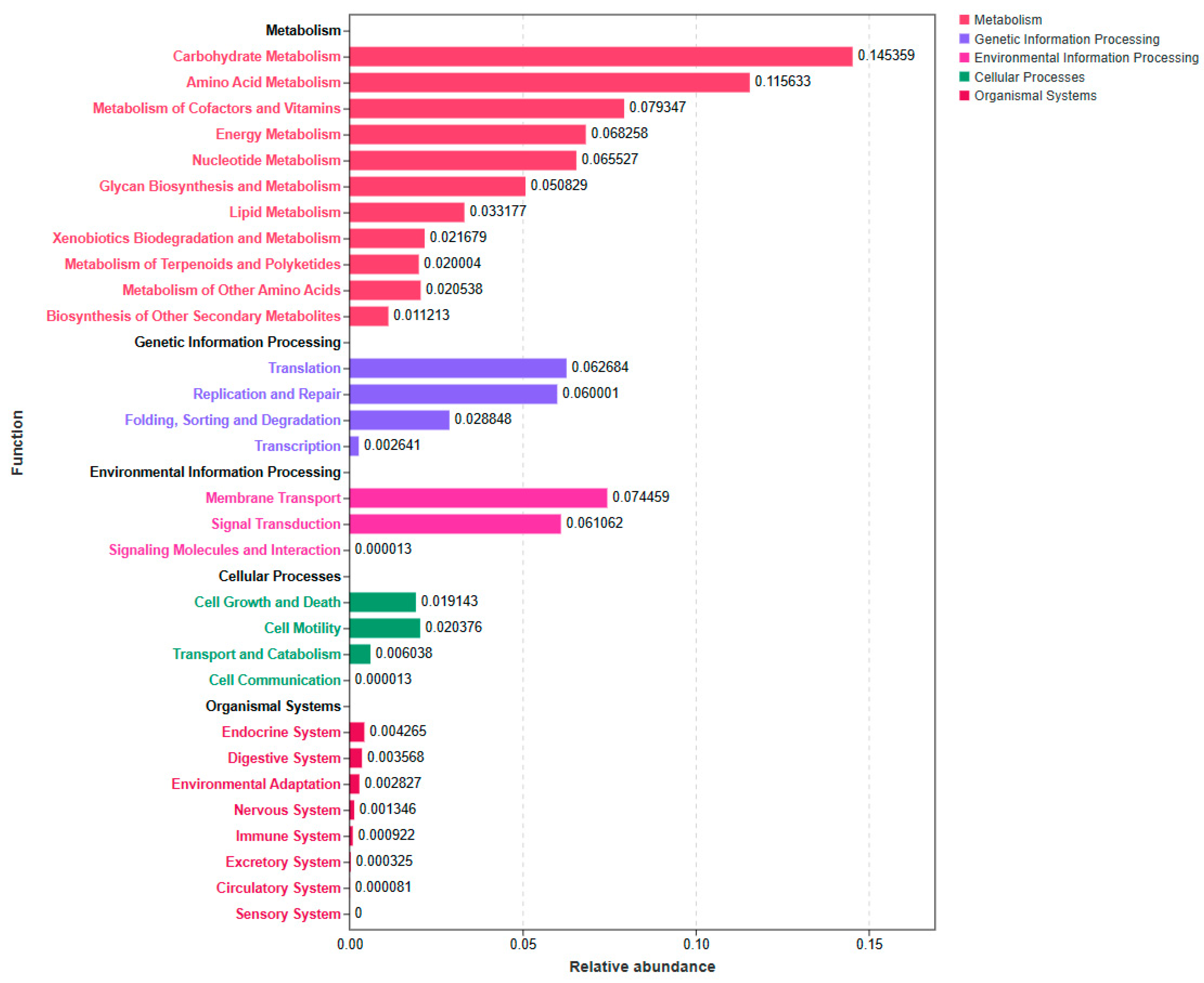1204x983 pixels.
Task: Click the Organismal Systems legend swatch
Action: point(964,96)
